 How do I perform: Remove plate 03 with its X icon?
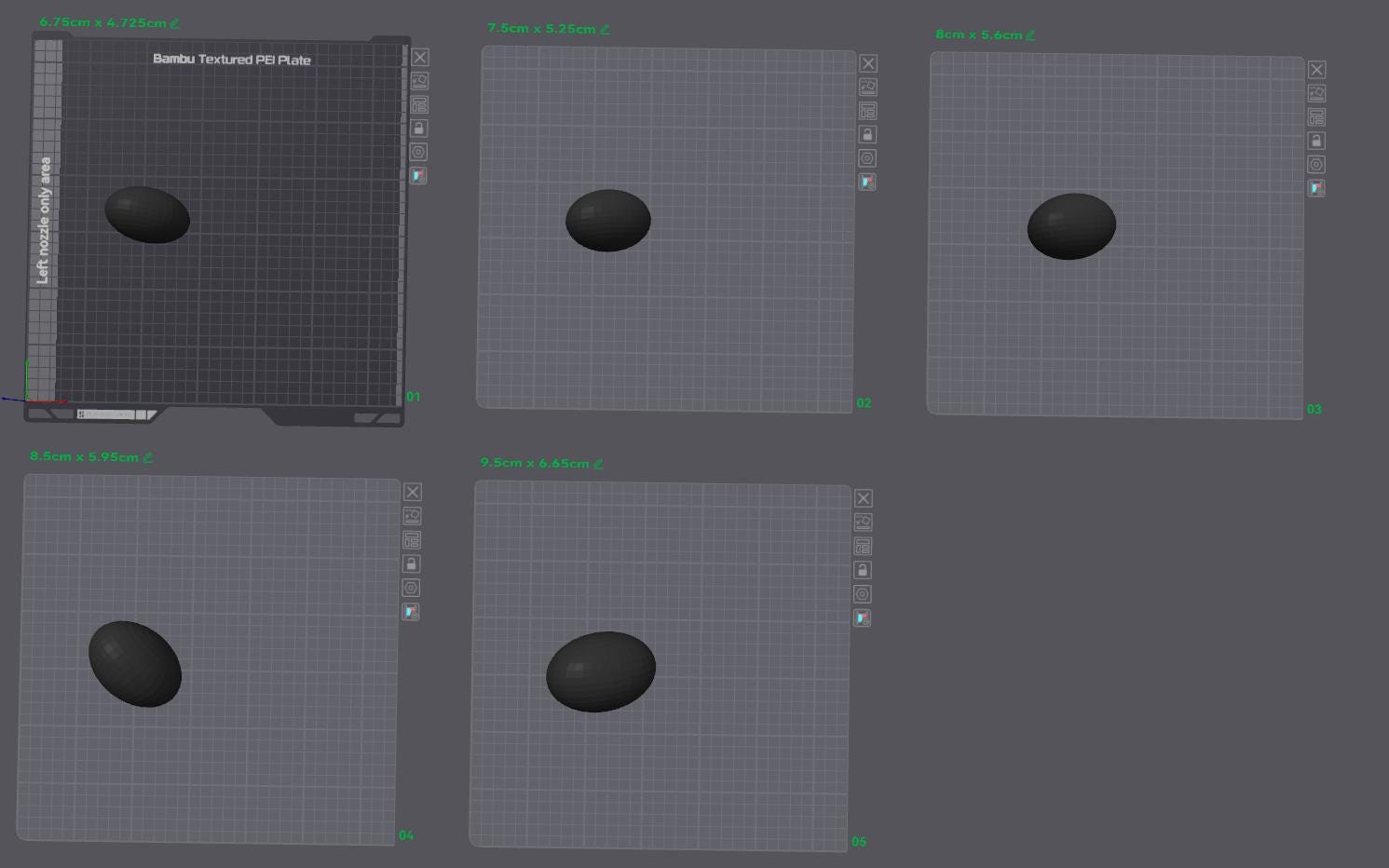(1316, 70)
